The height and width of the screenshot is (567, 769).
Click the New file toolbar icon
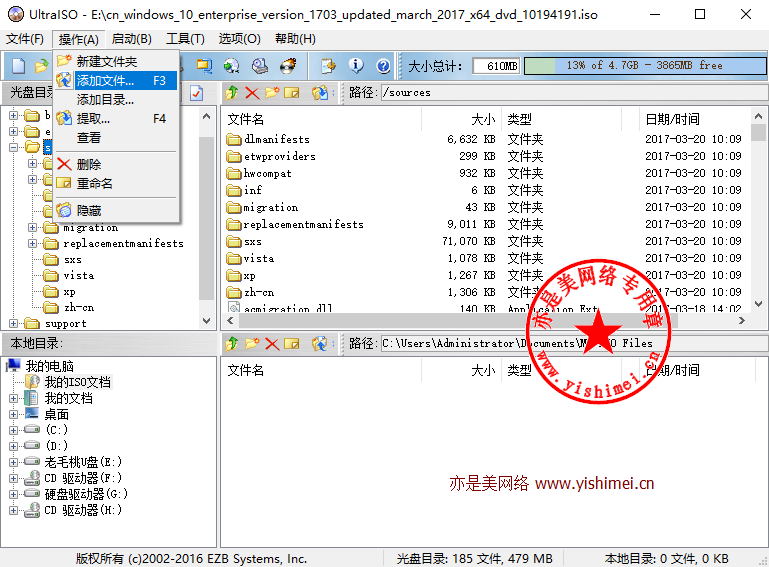(19, 66)
